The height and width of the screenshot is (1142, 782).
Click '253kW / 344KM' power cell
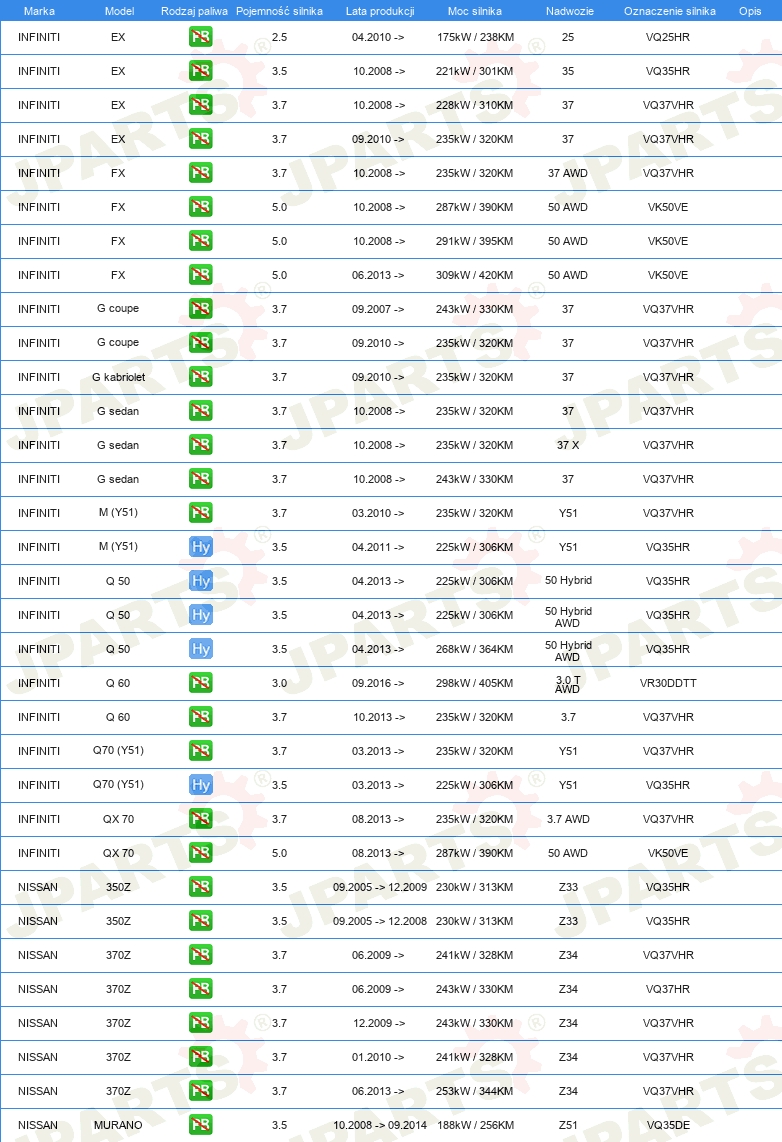point(475,1090)
